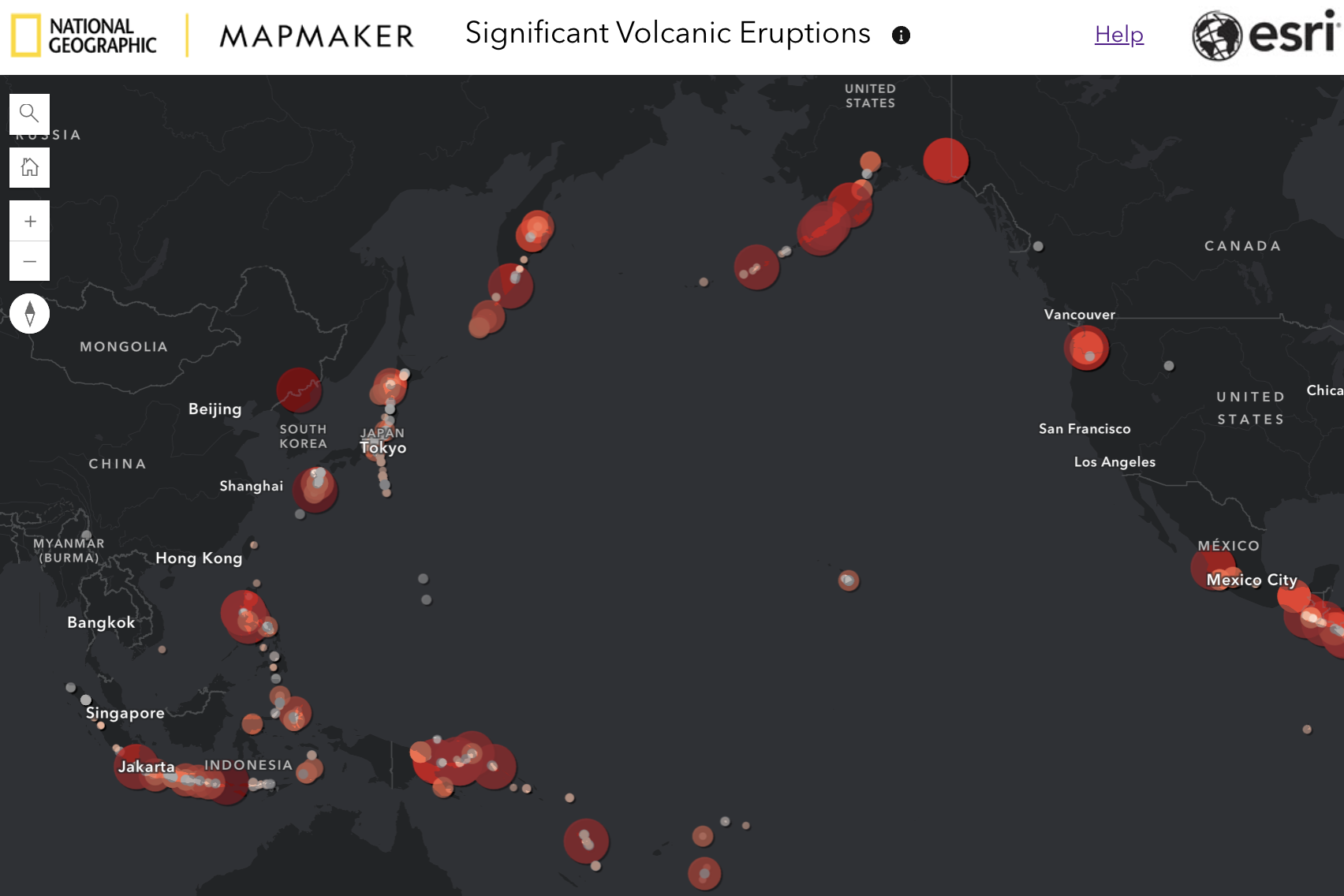
Task: Open the map search tool
Action: (x=29, y=114)
